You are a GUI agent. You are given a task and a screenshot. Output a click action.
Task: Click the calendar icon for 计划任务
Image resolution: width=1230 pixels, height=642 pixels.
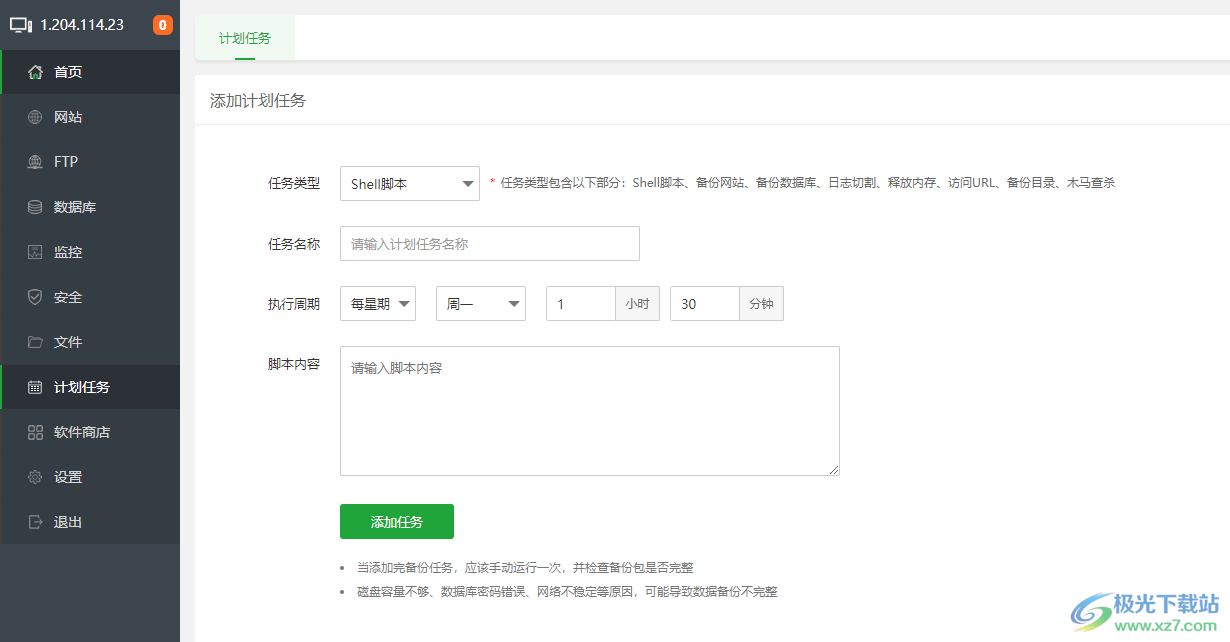(x=35, y=387)
